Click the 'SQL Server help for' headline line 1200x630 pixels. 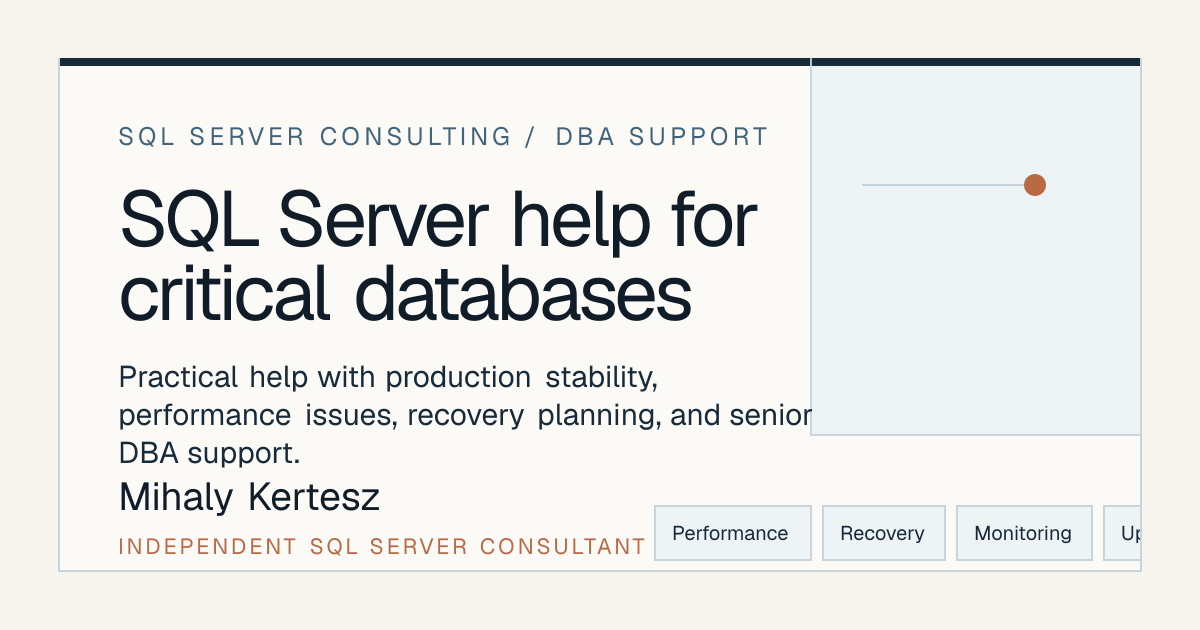coord(438,220)
